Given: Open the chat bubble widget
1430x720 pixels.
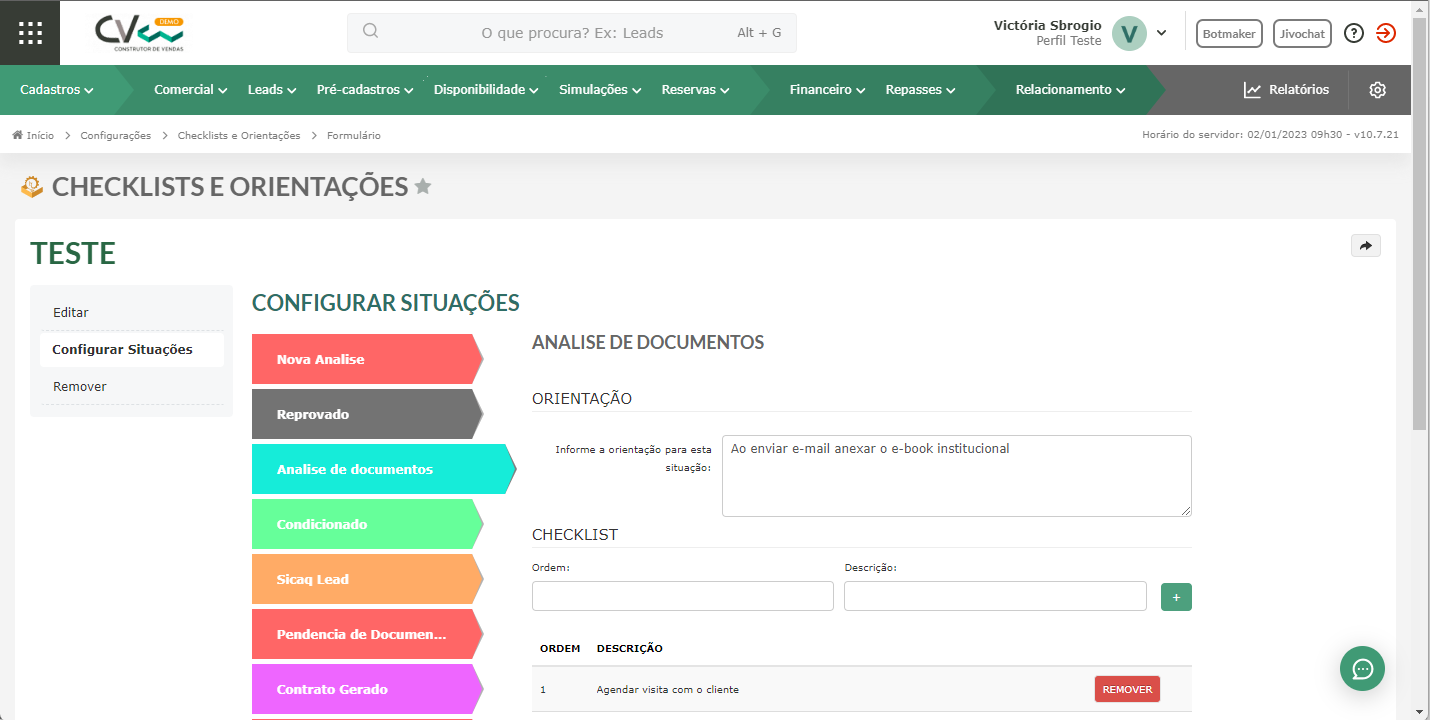Looking at the screenshot, I should pyautogui.click(x=1362, y=669).
